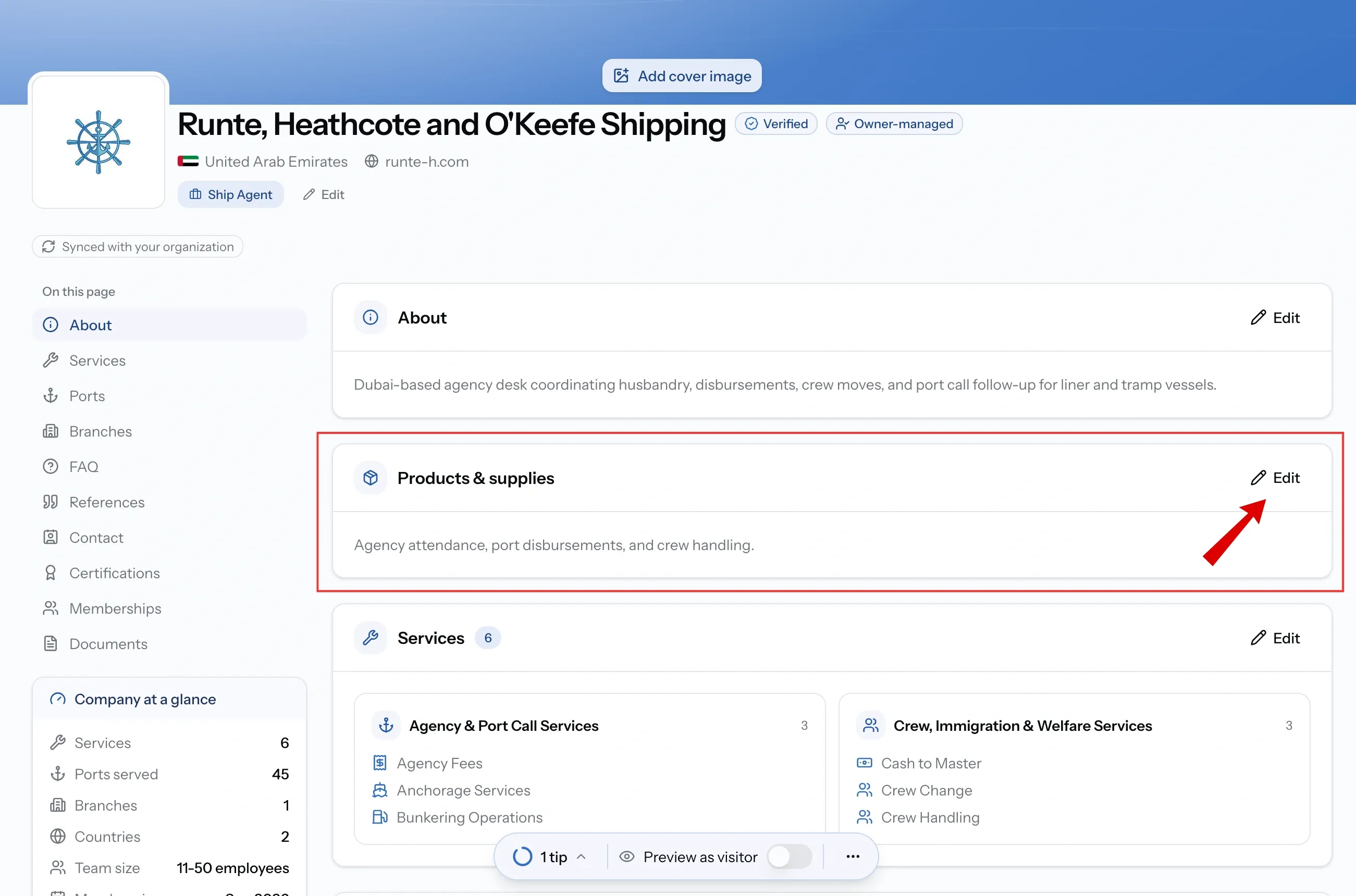This screenshot has width=1356, height=896.
Task: Click the Owner-managed badge
Action: click(894, 124)
